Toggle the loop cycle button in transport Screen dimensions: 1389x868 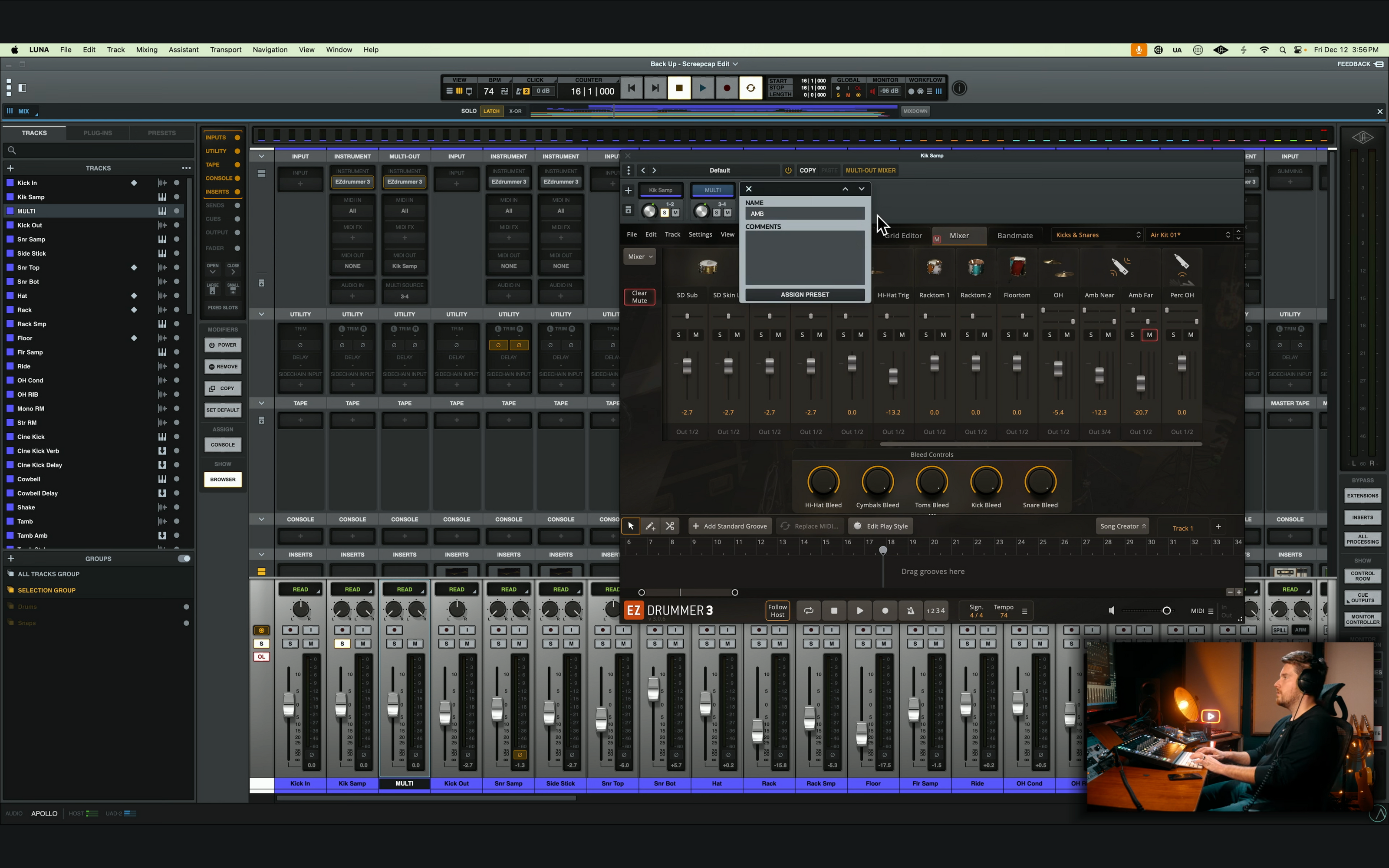coord(750,89)
